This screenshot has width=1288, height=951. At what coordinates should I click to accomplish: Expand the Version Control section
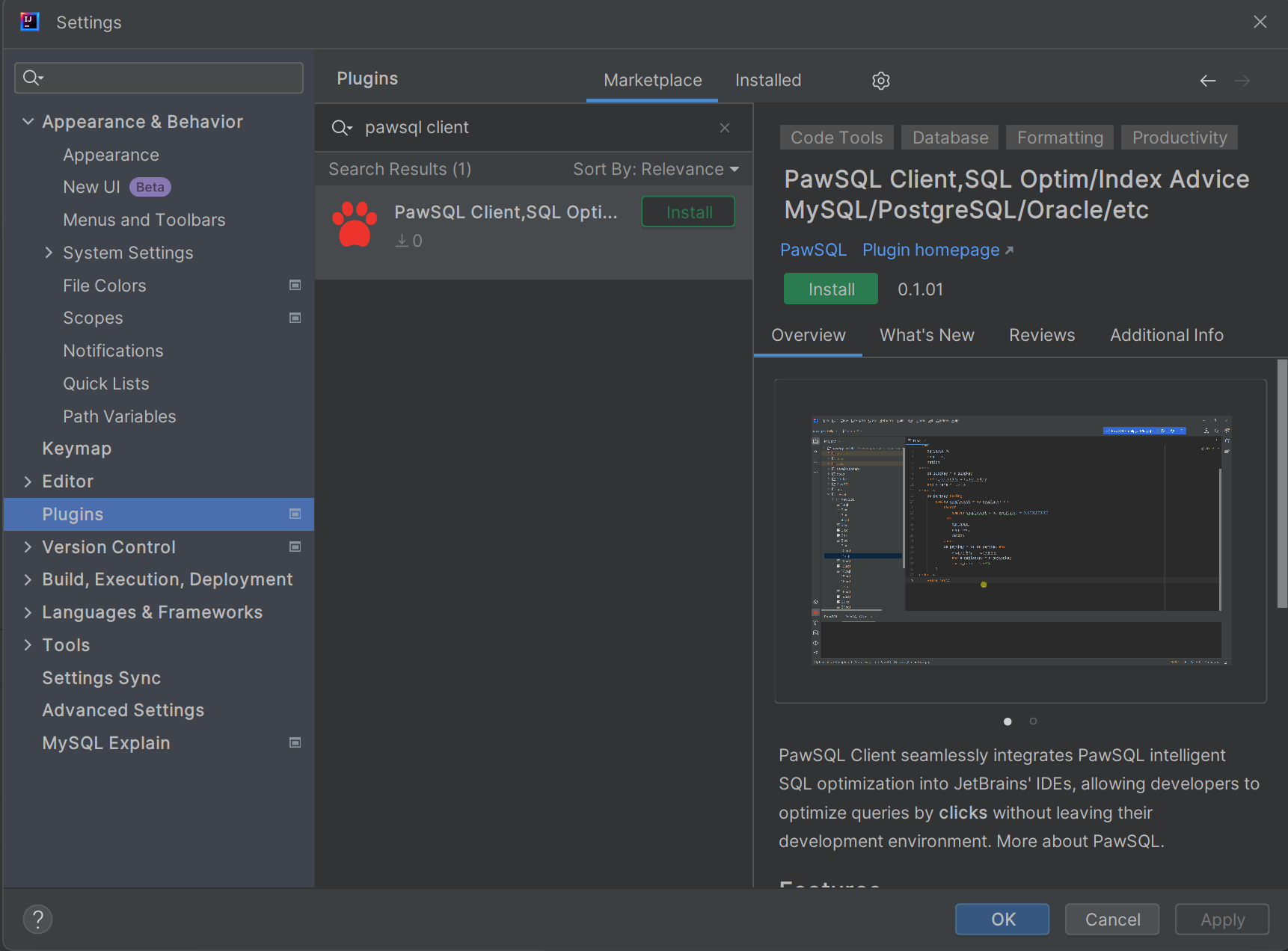click(28, 547)
